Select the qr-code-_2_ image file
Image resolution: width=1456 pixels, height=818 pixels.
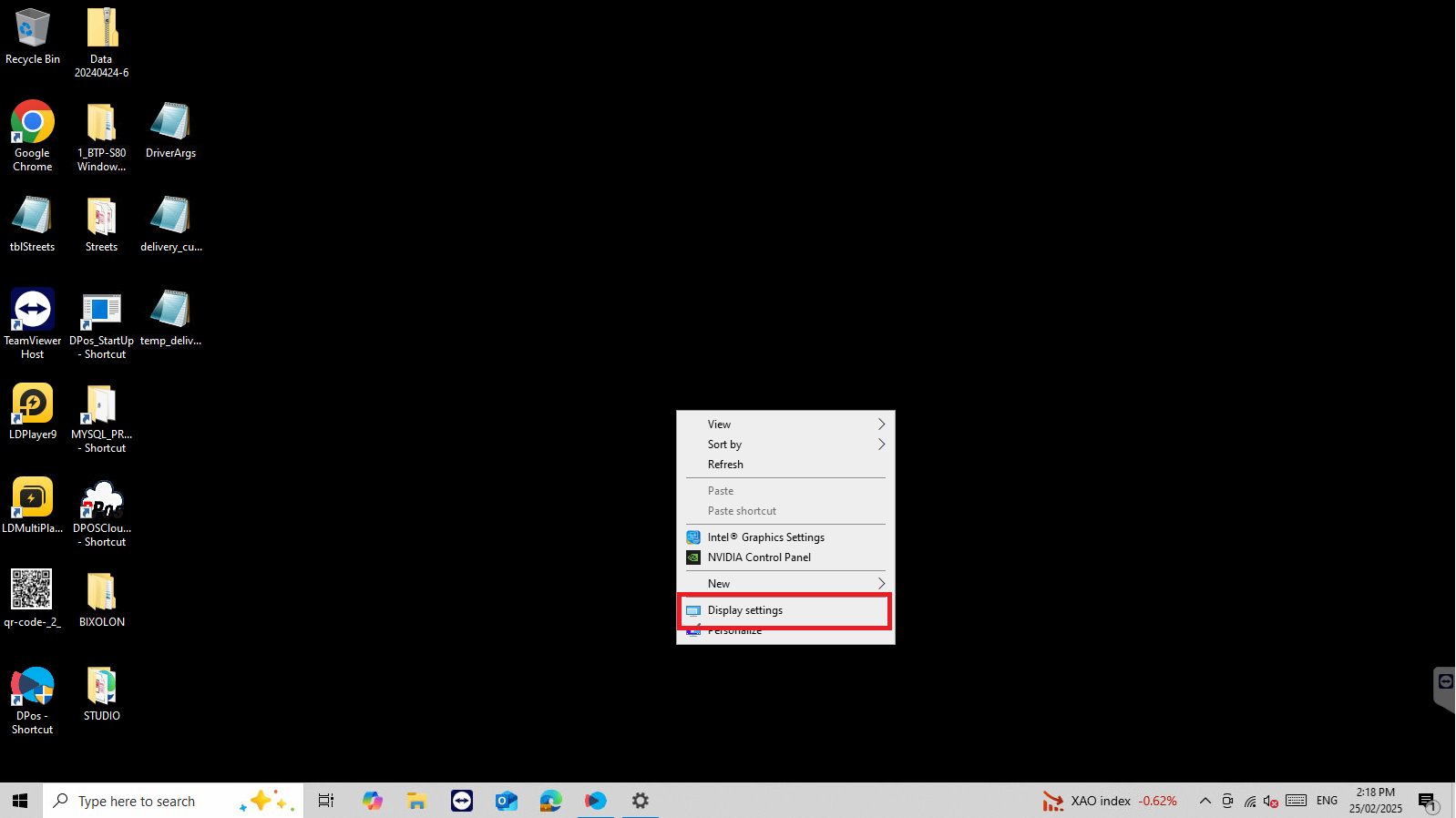32,598
